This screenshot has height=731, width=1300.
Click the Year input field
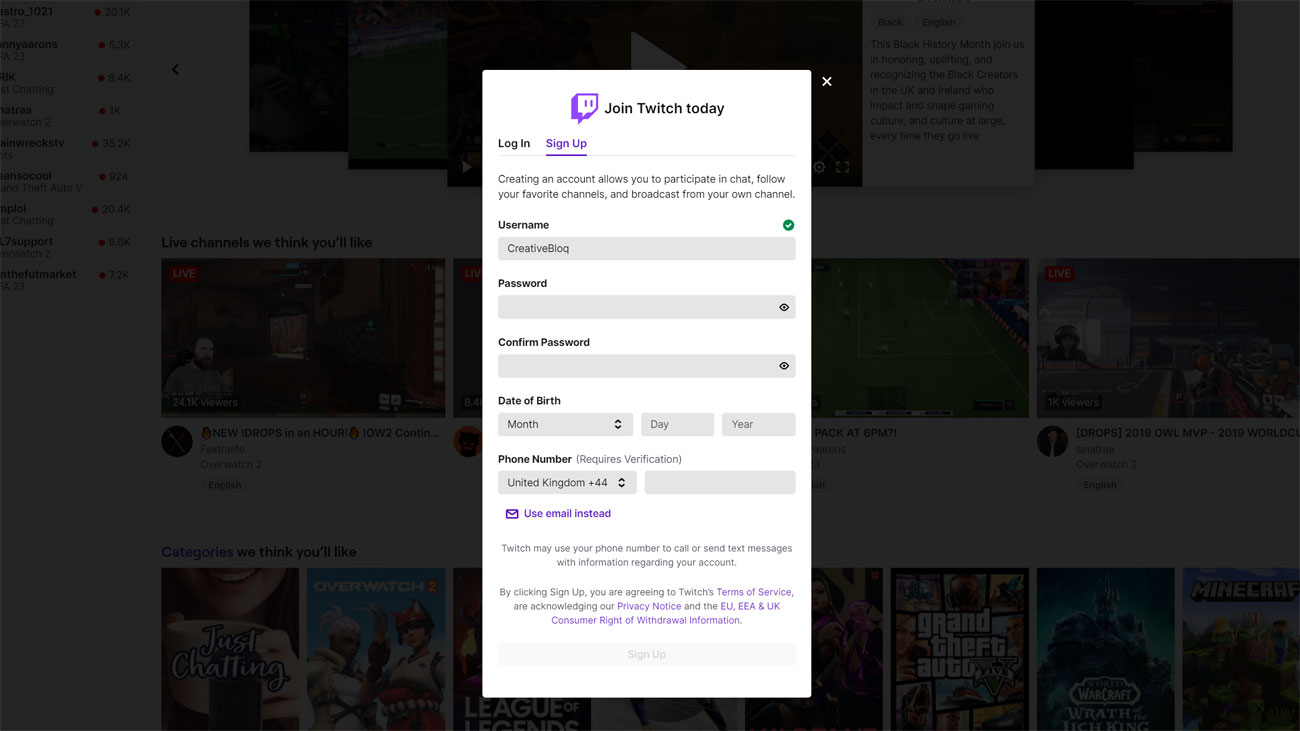pyautogui.click(x=759, y=424)
